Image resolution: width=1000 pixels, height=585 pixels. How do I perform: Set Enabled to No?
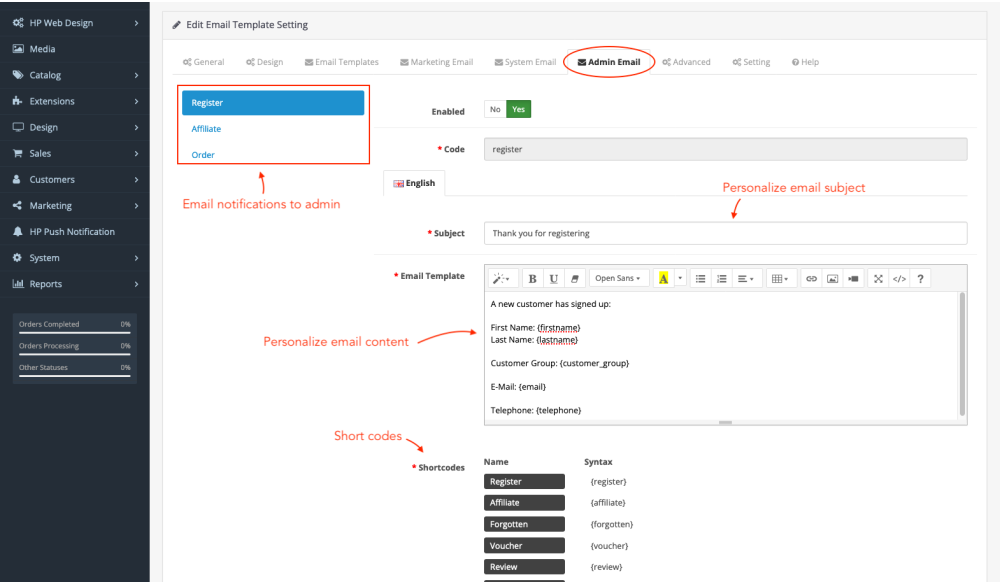pyautogui.click(x=494, y=110)
